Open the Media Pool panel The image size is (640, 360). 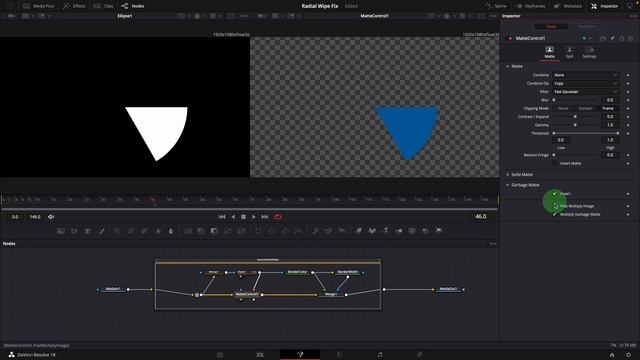(38, 6)
